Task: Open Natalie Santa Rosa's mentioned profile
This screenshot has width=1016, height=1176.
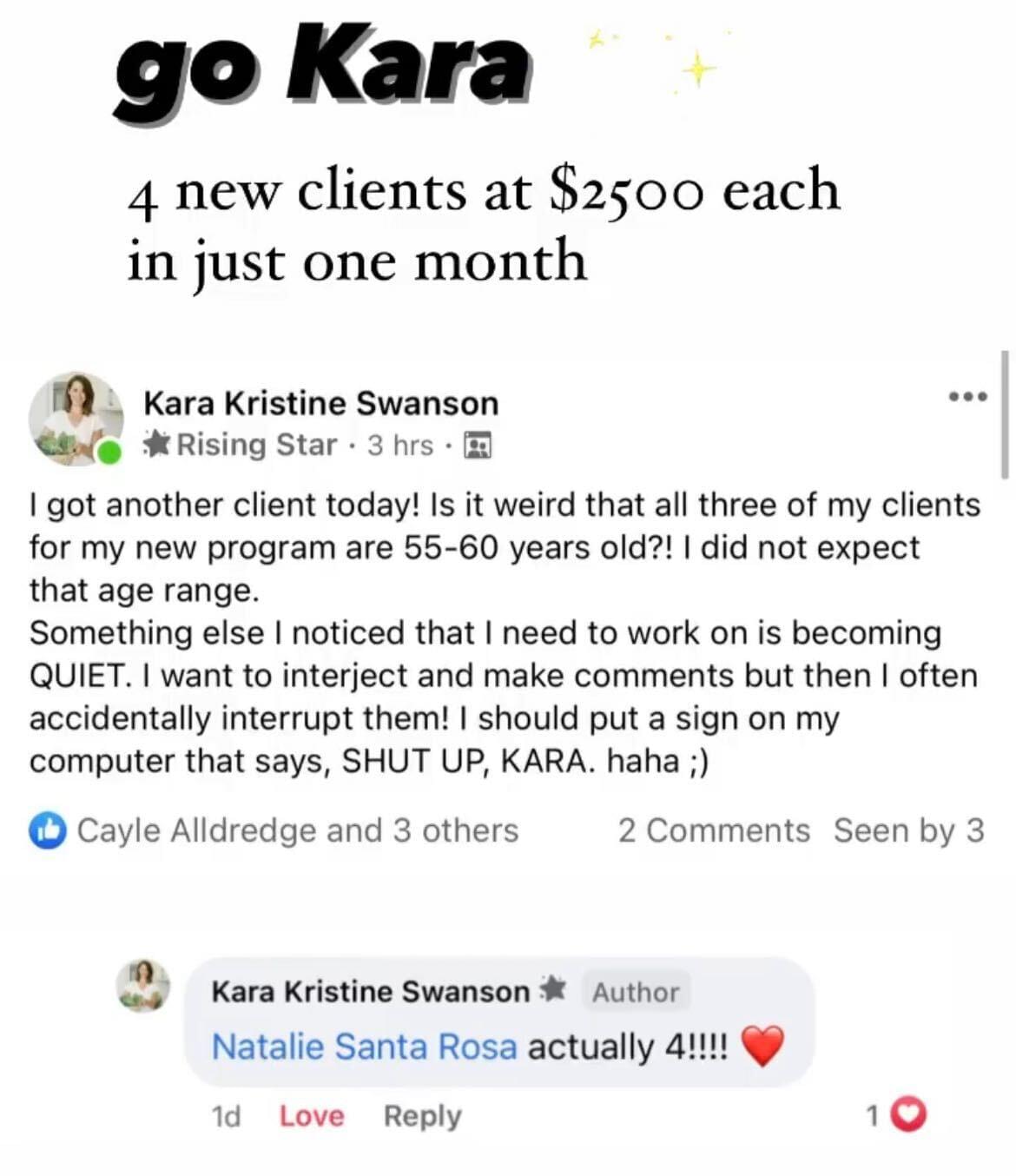Action: (364, 1047)
